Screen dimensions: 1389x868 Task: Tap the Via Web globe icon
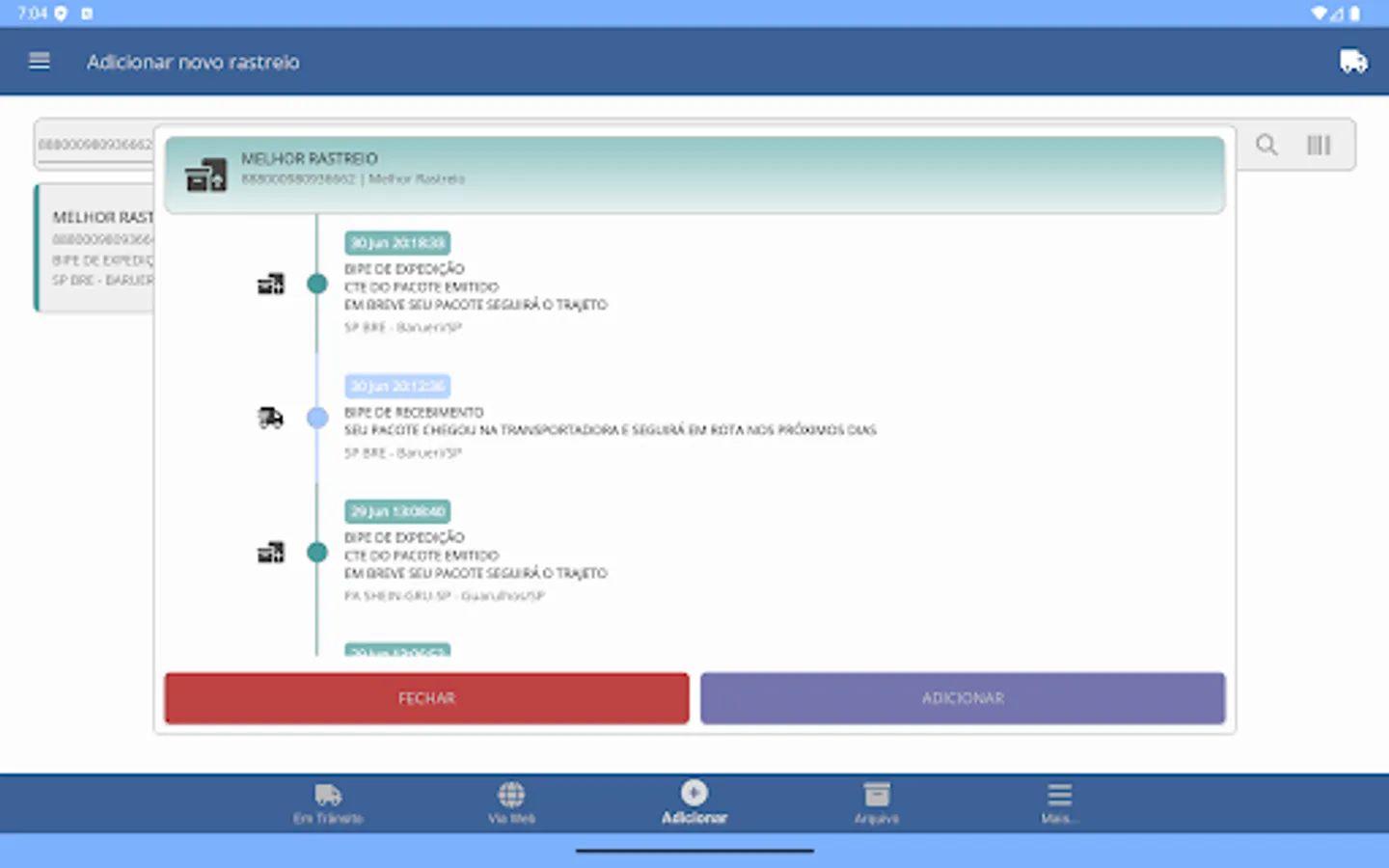tap(511, 794)
